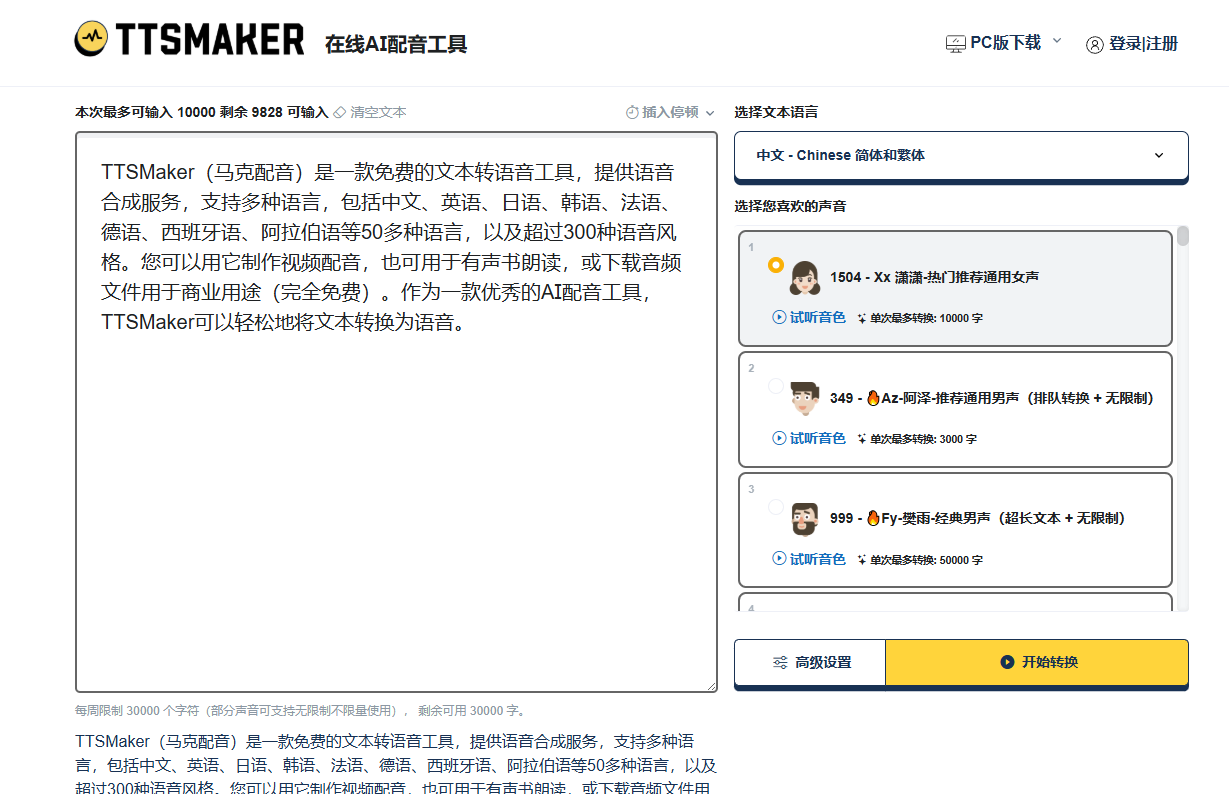Viewport: 1229px width, 794px height.
Task: Click inside the main text input area
Action: (x=396, y=411)
